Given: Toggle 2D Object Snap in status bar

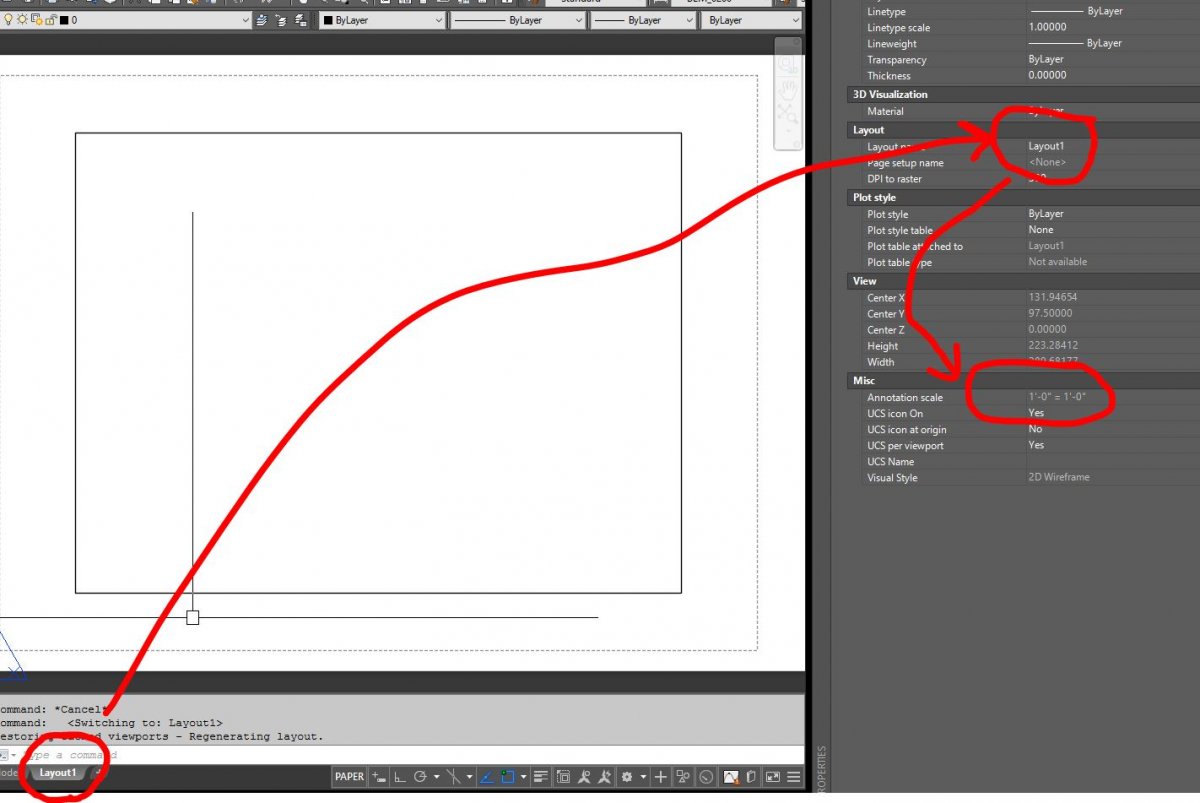Looking at the screenshot, I should pyautogui.click(x=507, y=776).
